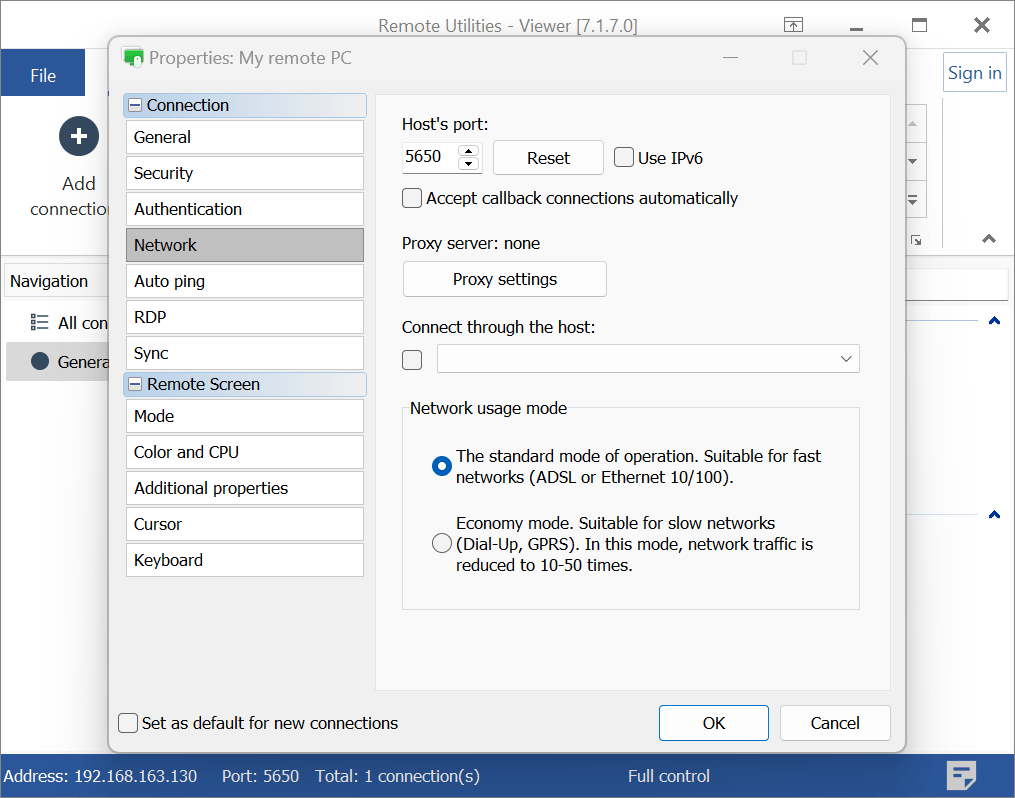Select Economy mode radio button

click(441, 543)
